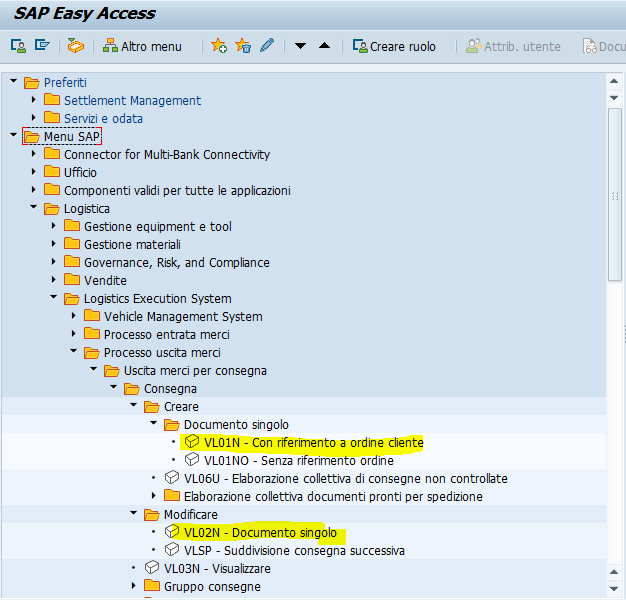Viewport: 626px width, 600px height.
Task: Click Creare ruolo button
Action: [394, 46]
